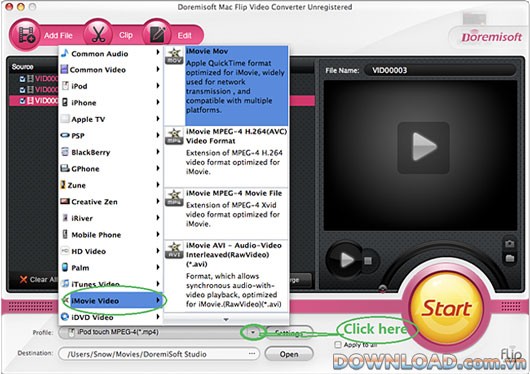Click the Common Audio music note icon
The image size is (530, 374).
(x=65, y=53)
